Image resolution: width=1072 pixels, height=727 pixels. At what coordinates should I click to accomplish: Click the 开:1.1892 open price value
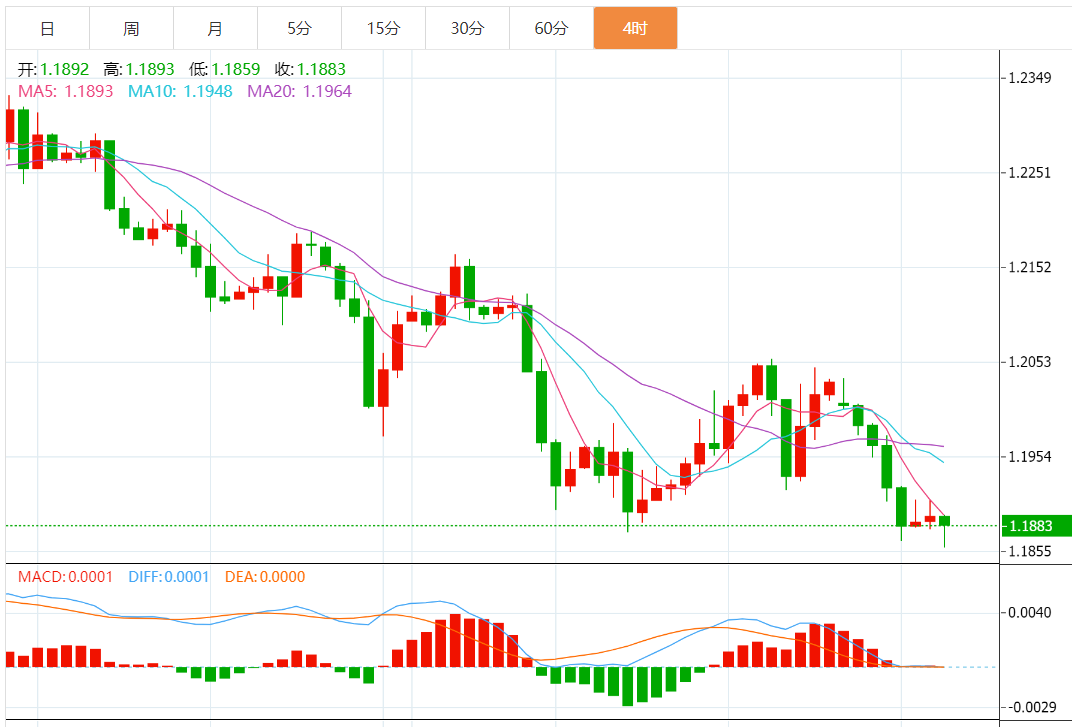[53, 69]
